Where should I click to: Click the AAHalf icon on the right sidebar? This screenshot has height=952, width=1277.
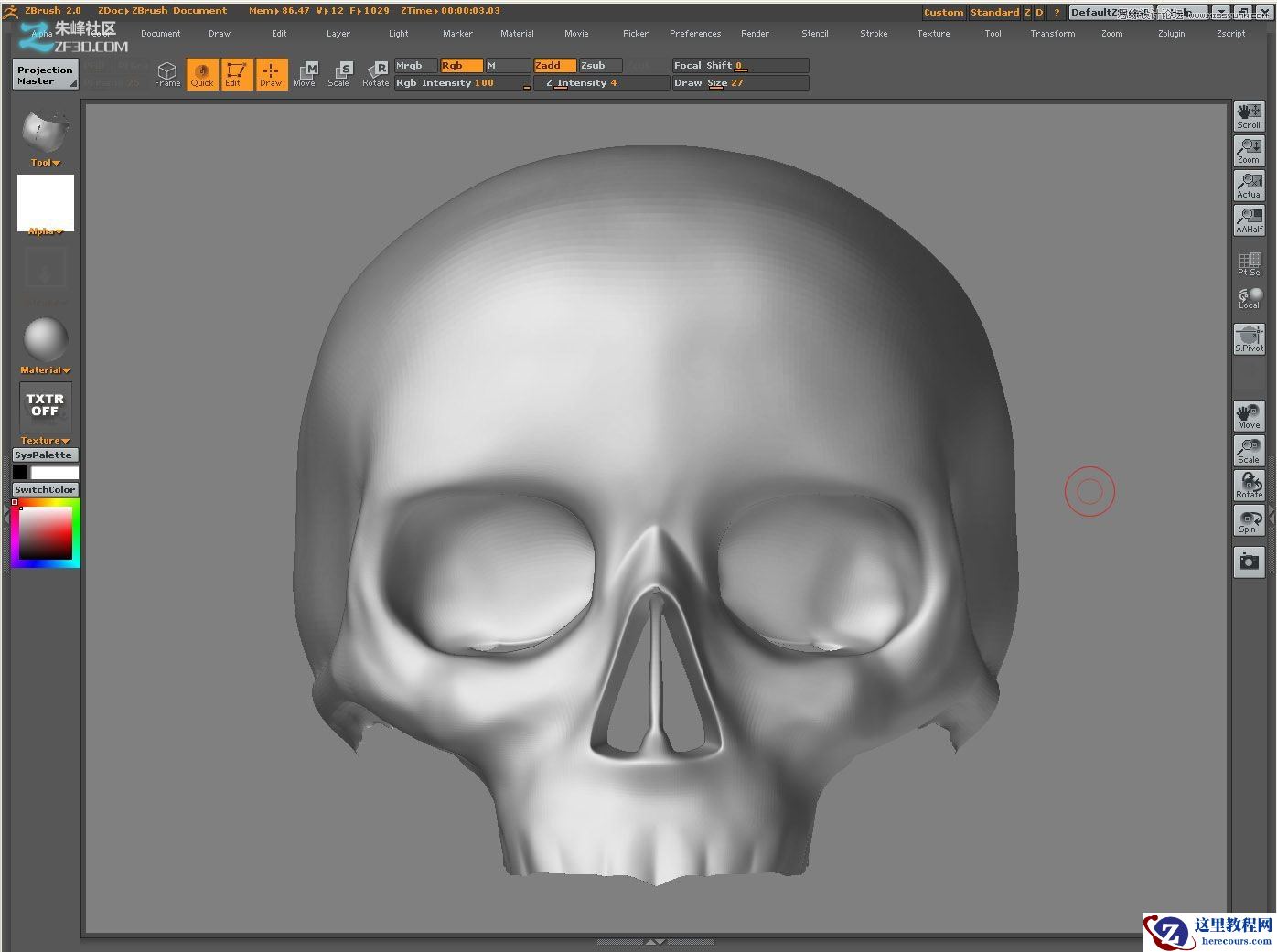tap(1248, 219)
